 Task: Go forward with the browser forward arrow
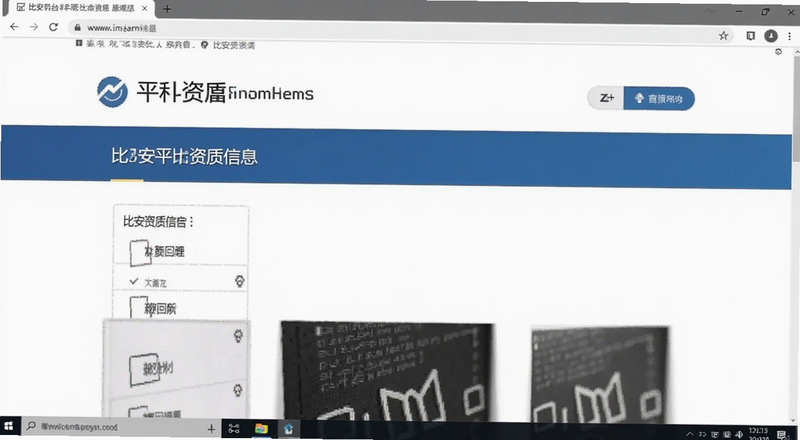[34, 27]
